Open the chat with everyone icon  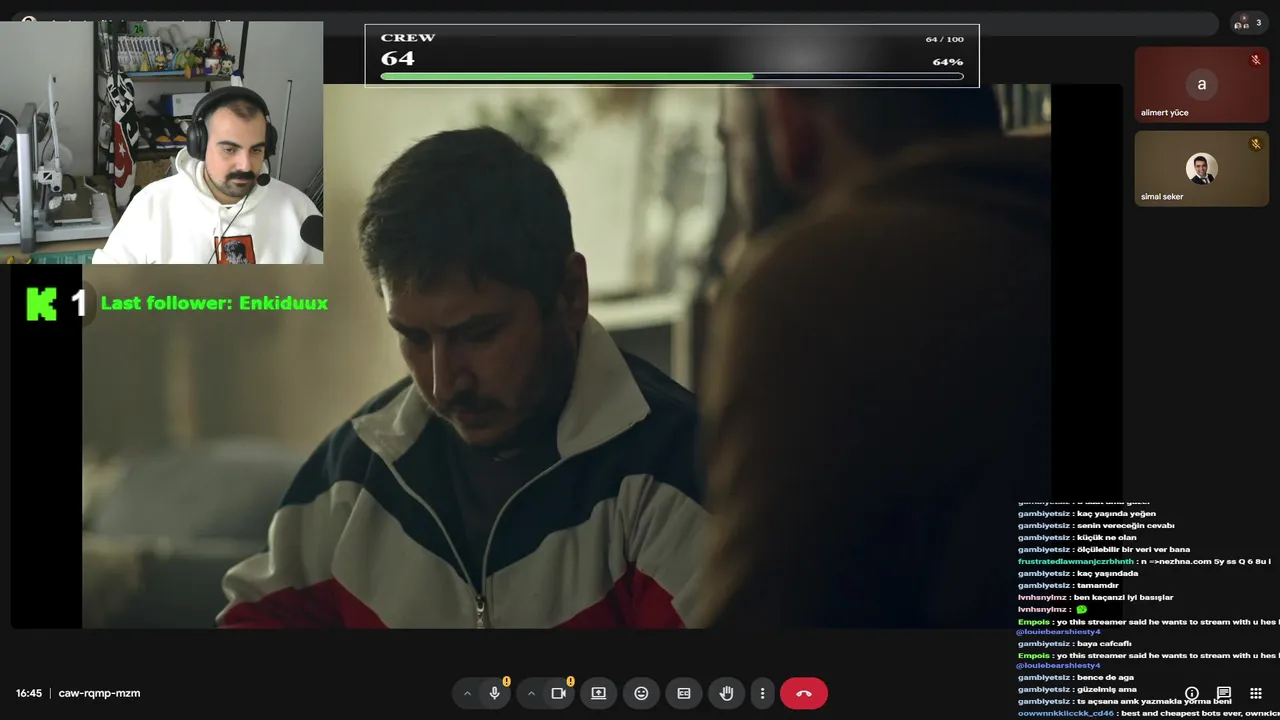pyautogui.click(x=1223, y=693)
